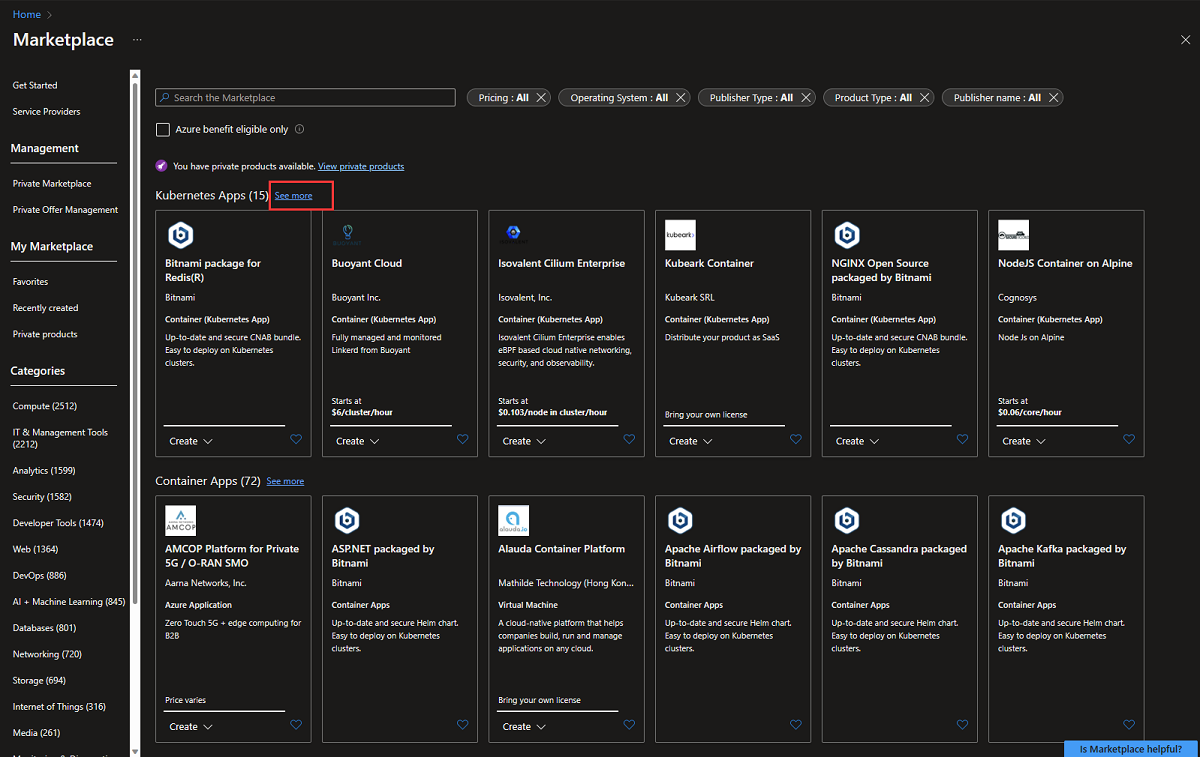Add Apache Kafka to favorites with the heart

pyautogui.click(x=1129, y=725)
